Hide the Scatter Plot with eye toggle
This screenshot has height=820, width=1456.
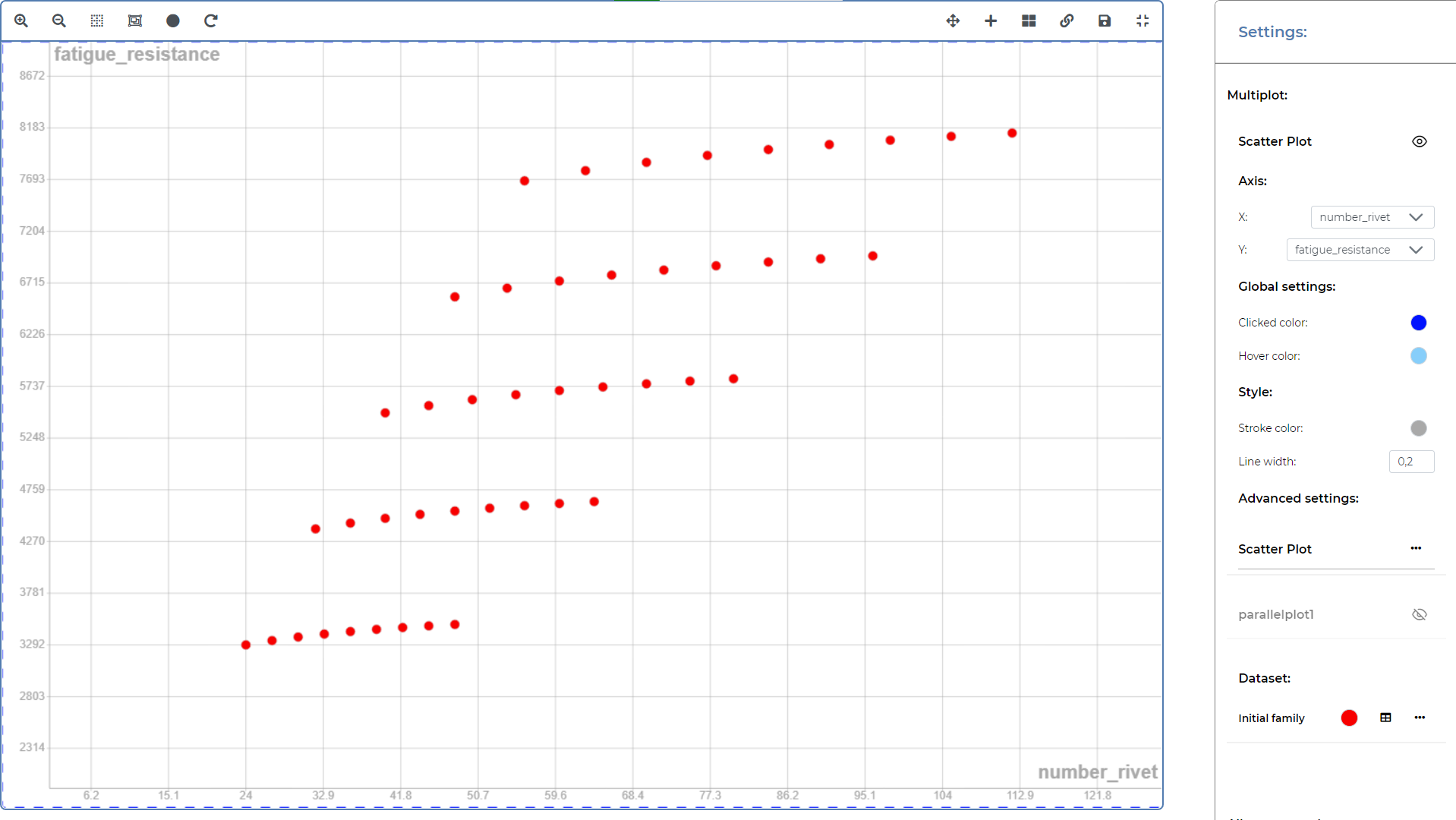(x=1419, y=141)
